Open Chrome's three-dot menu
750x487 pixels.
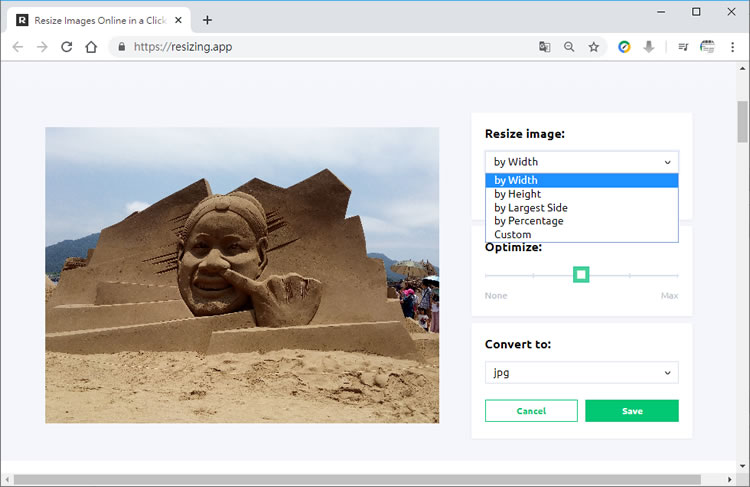(x=734, y=46)
